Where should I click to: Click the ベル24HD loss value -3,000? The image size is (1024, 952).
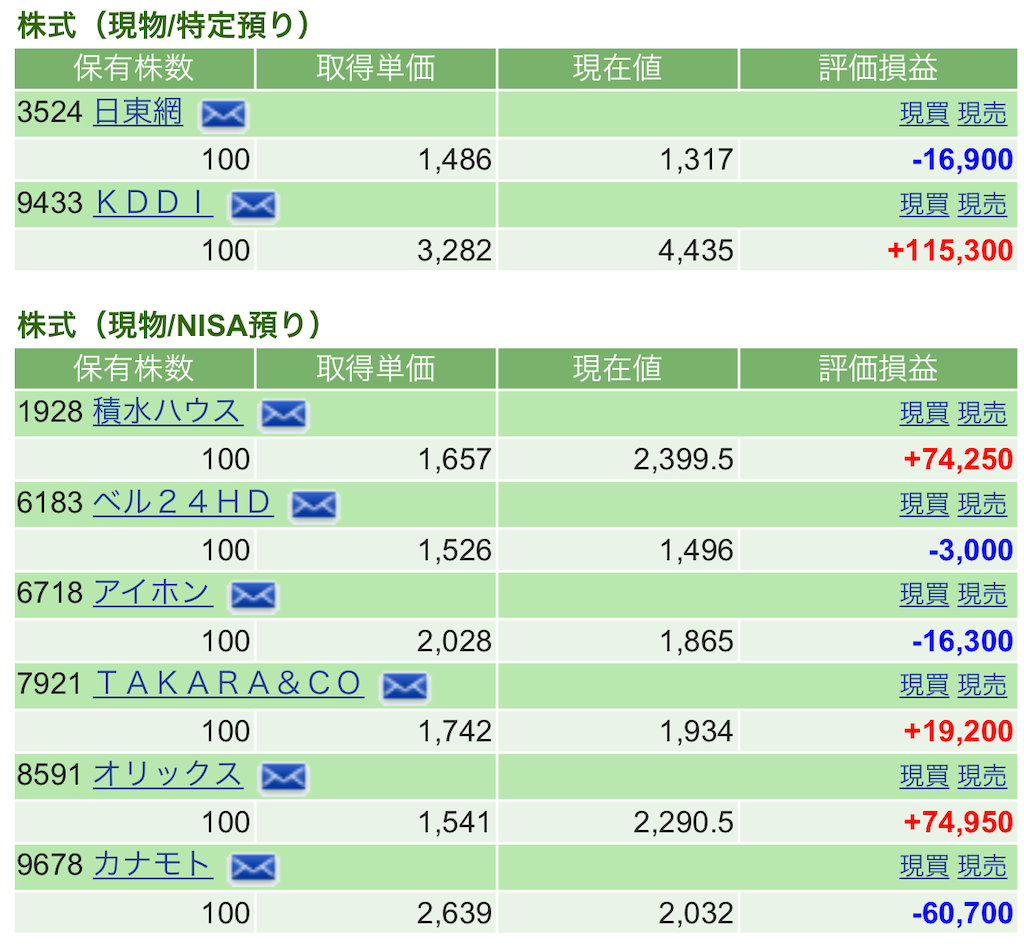point(970,550)
